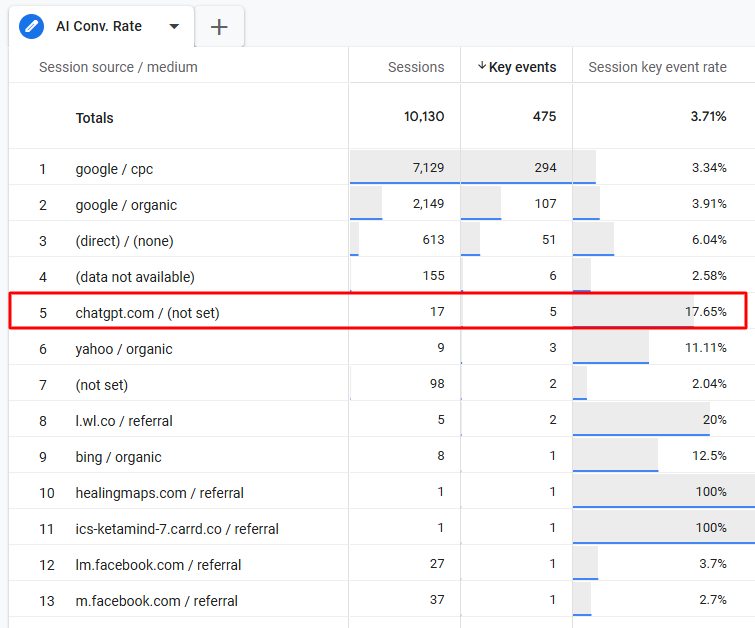Select the yahoo / organic row
The height and width of the screenshot is (628, 755).
[x=381, y=348]
